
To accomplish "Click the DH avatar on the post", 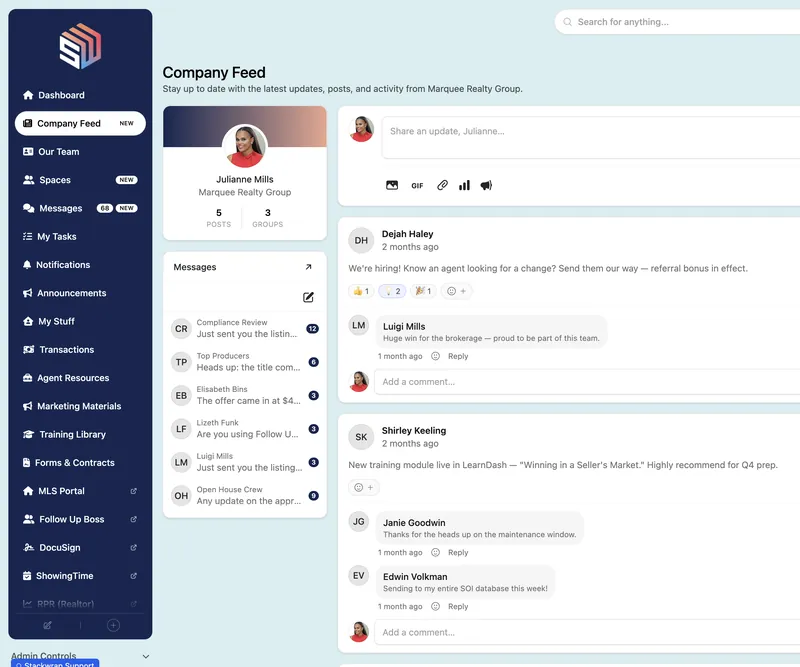I will point(361,240).
